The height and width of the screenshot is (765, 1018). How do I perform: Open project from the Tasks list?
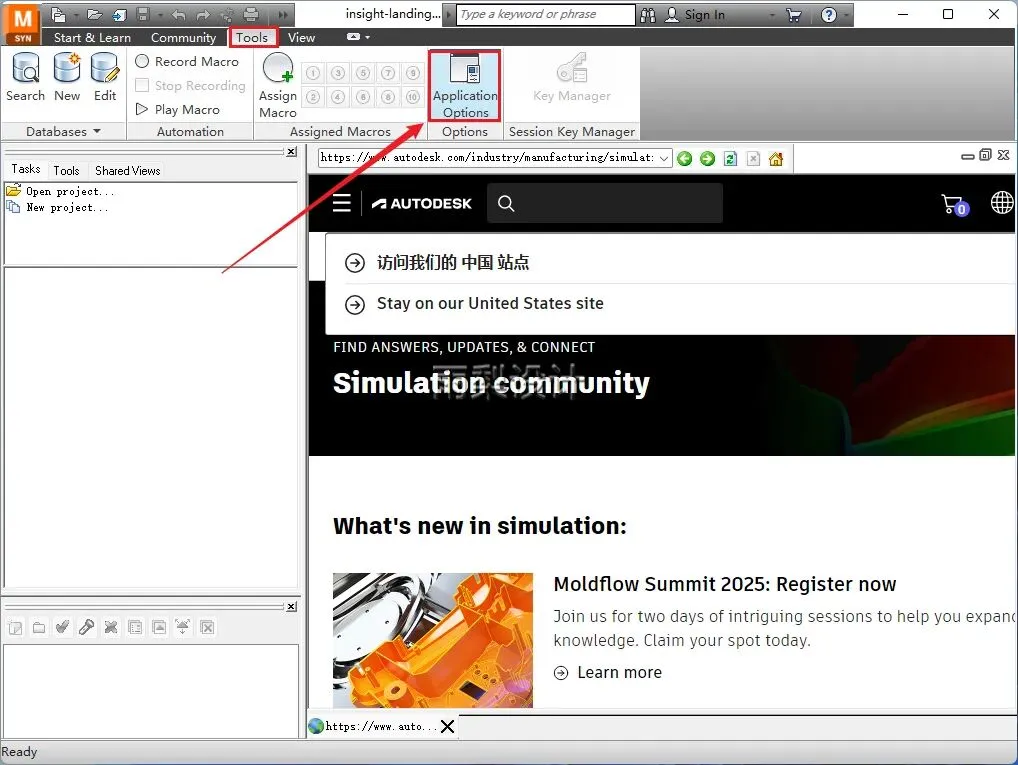(x=60, y=191)
